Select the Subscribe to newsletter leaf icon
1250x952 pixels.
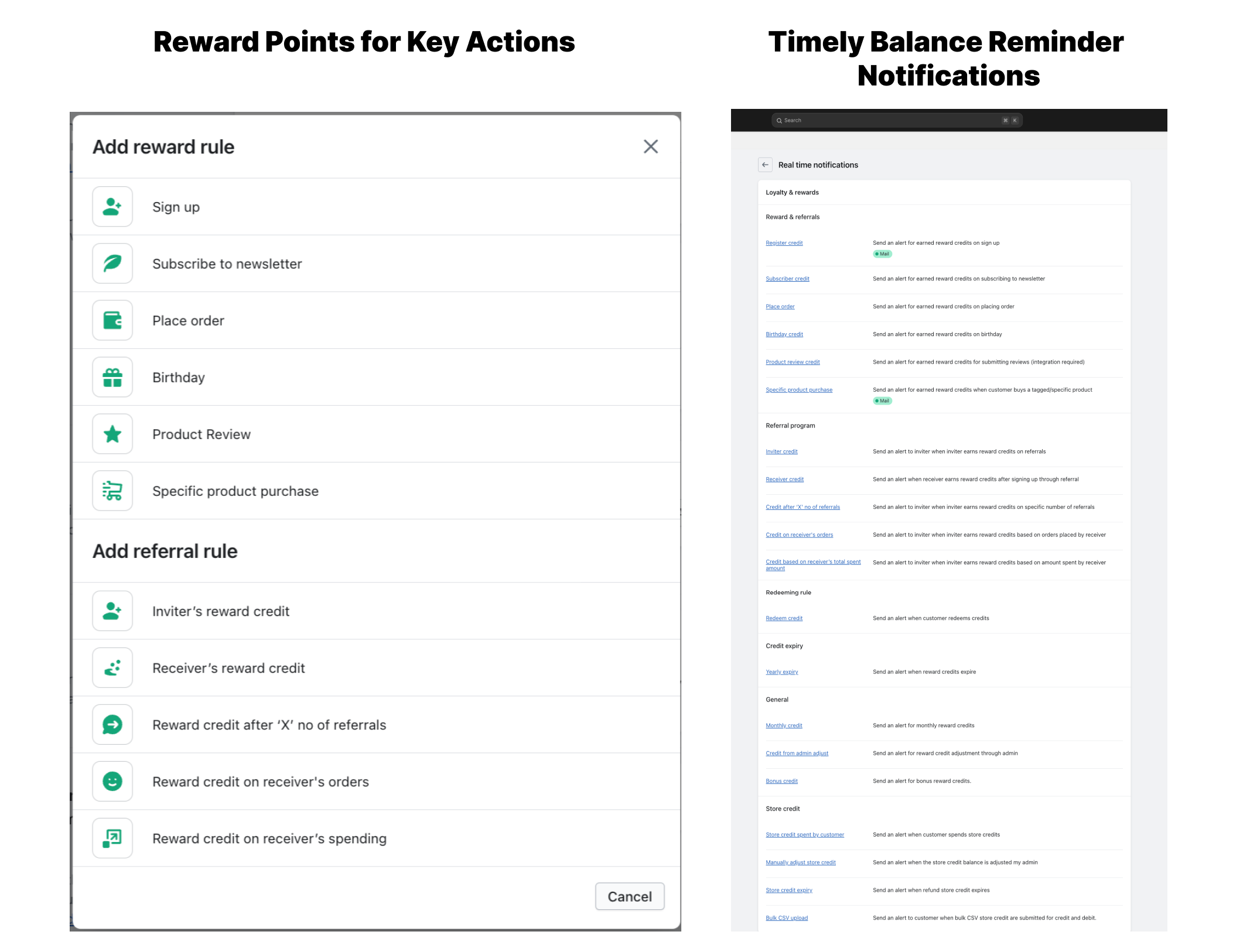(x=112, y=263)
